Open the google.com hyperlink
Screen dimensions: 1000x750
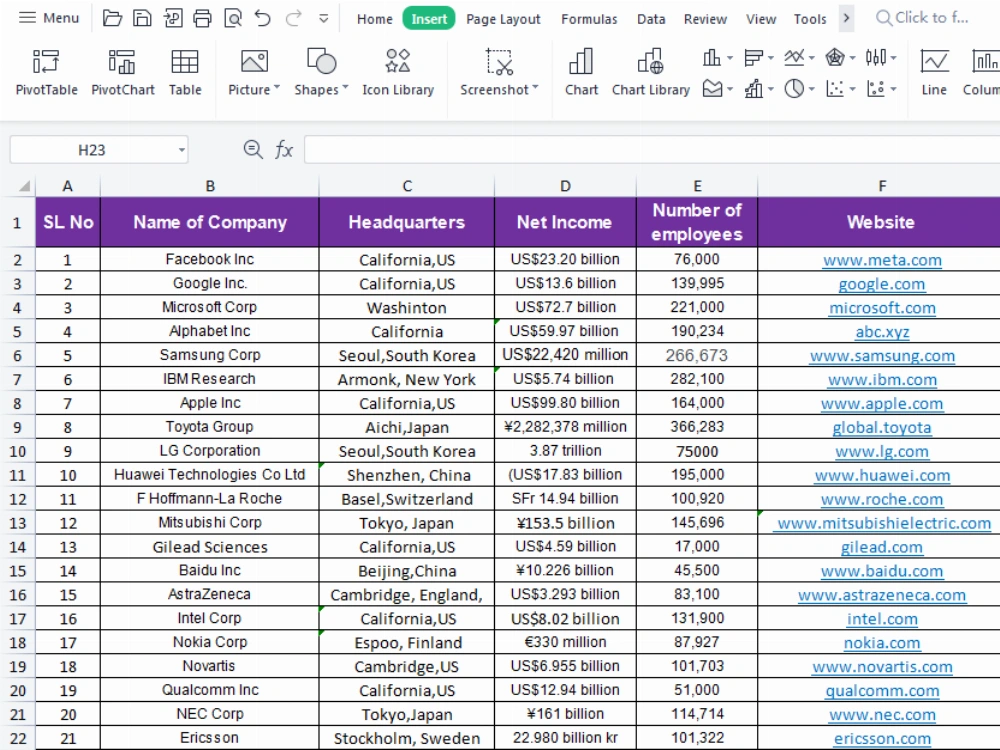[x=882, y=284]
